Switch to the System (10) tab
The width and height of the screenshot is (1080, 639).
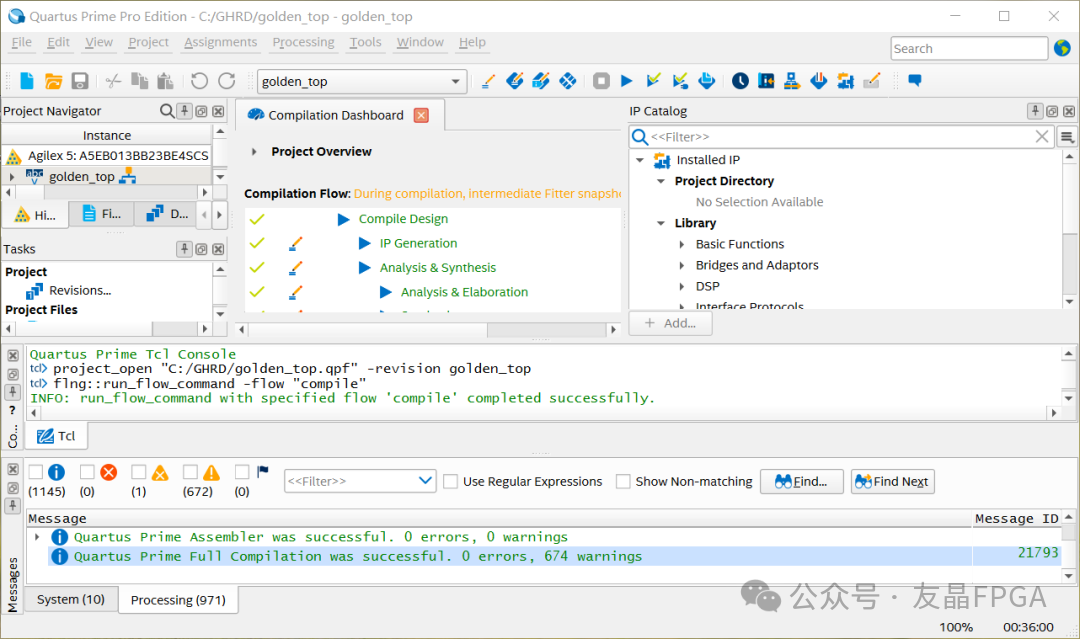(71, 600)
